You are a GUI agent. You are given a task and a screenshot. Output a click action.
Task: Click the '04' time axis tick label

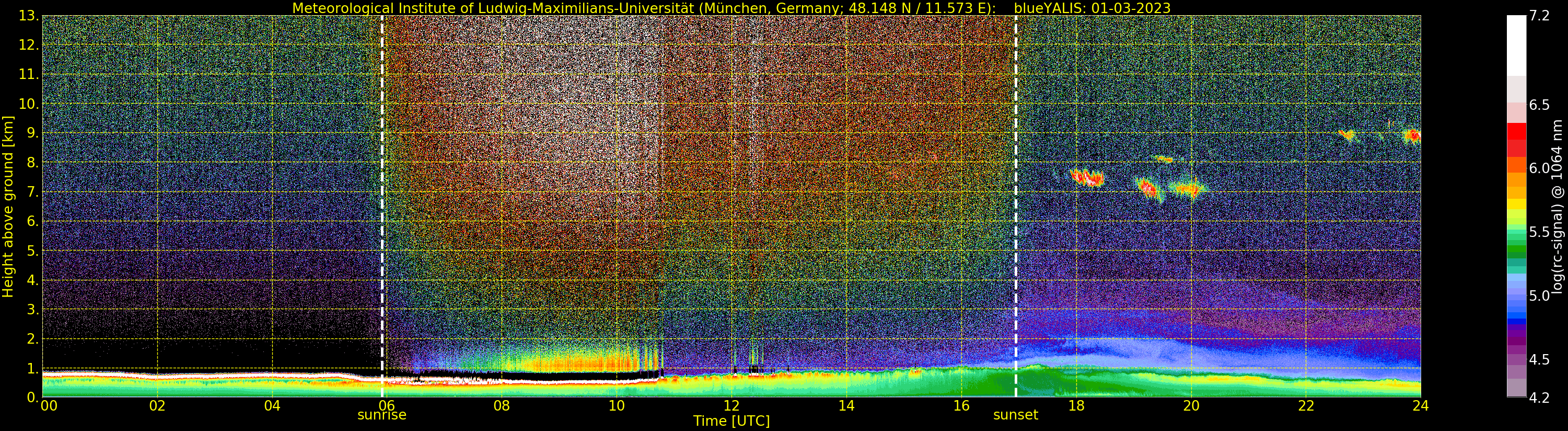tap(272, 405)
